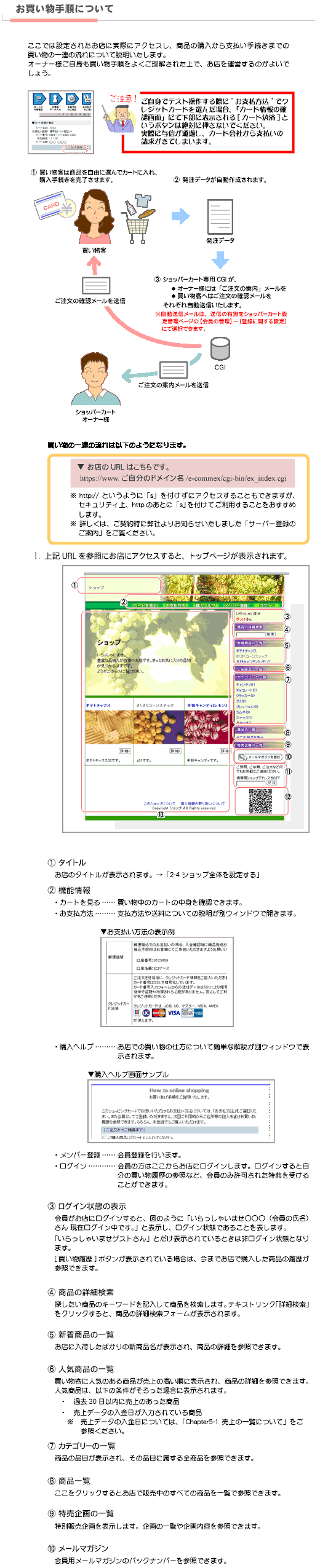Click the heading ② 機能情報
The width and height of the screenshot is (320, 1568).
point(69,889)
